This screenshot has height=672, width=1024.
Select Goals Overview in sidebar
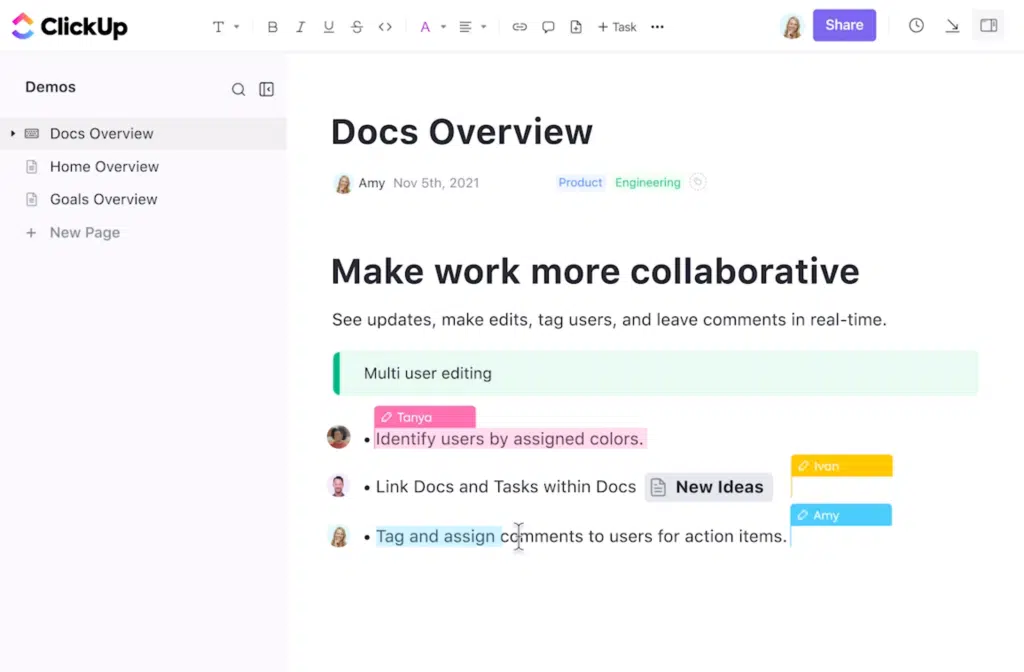click(103, 199)
